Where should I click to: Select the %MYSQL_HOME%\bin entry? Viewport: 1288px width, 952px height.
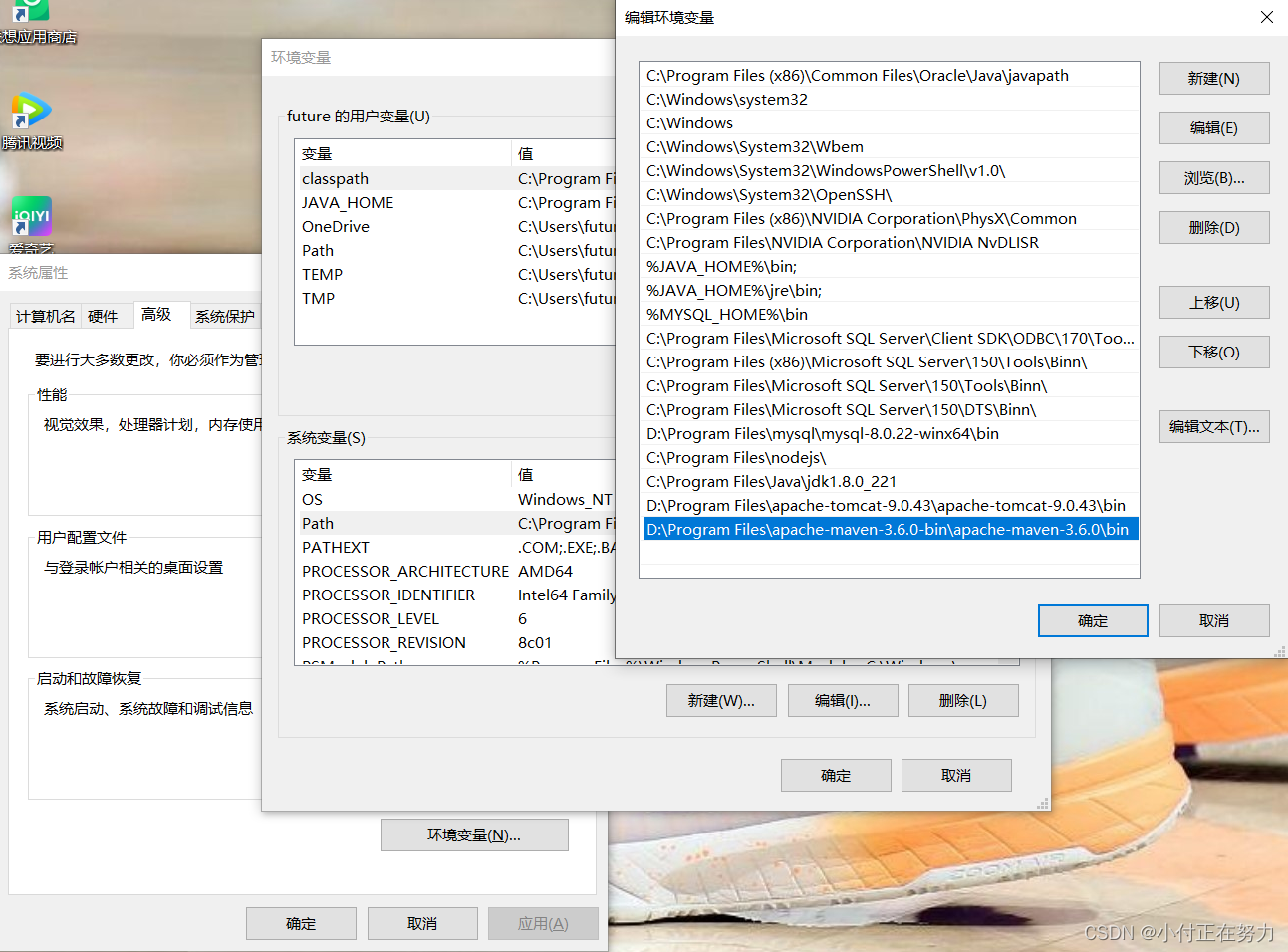click(891, 315)
